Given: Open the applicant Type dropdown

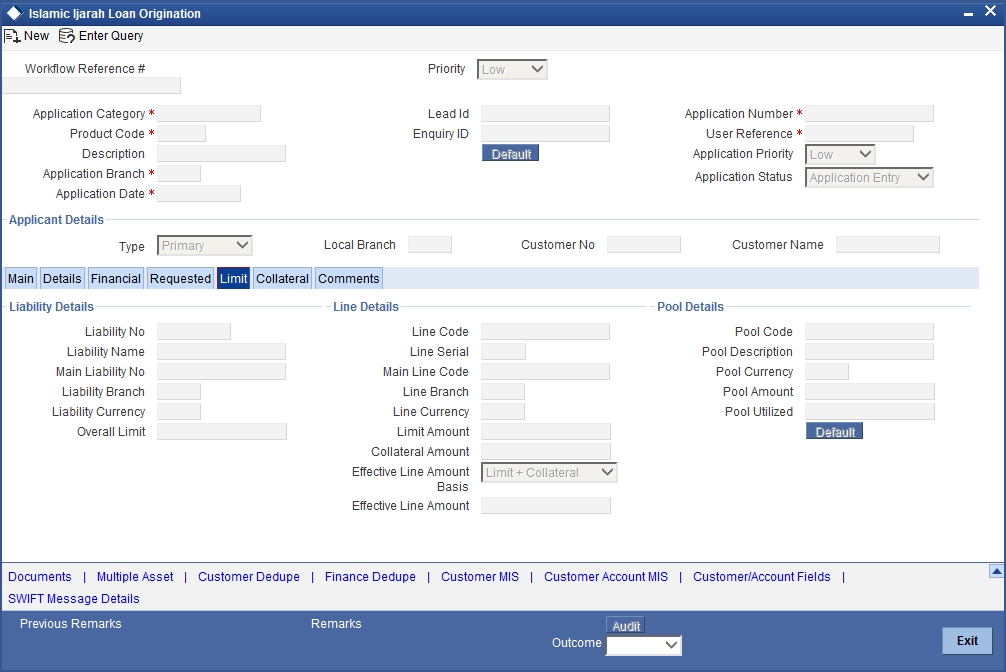Looking at the screenshot, I should click(x=205, y=245).
